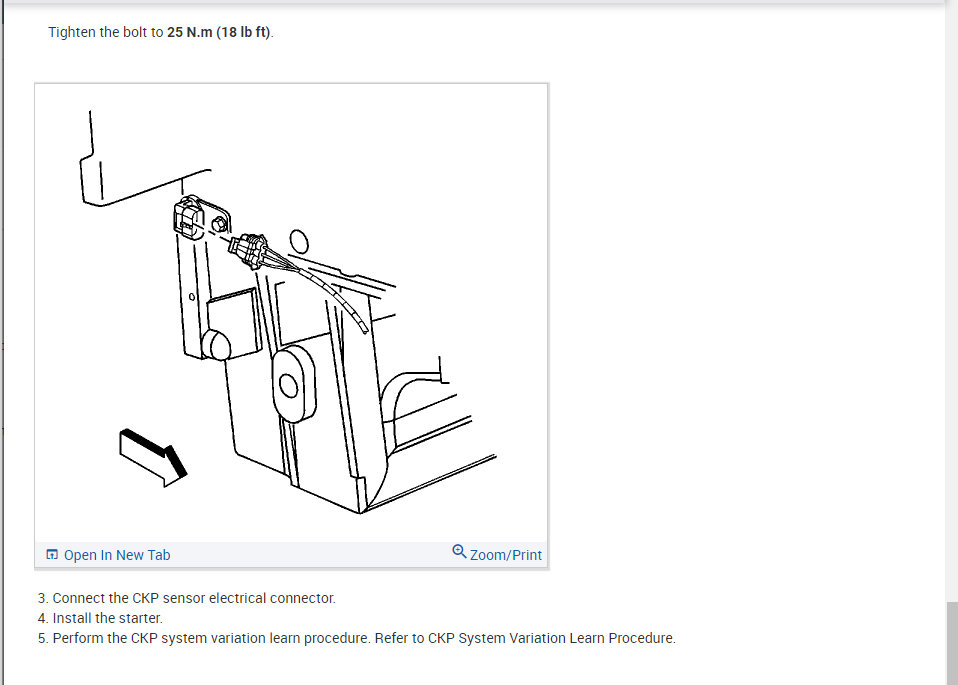
Task: Select the black direction arrow in diagram
Action: (x=153, y=458)
